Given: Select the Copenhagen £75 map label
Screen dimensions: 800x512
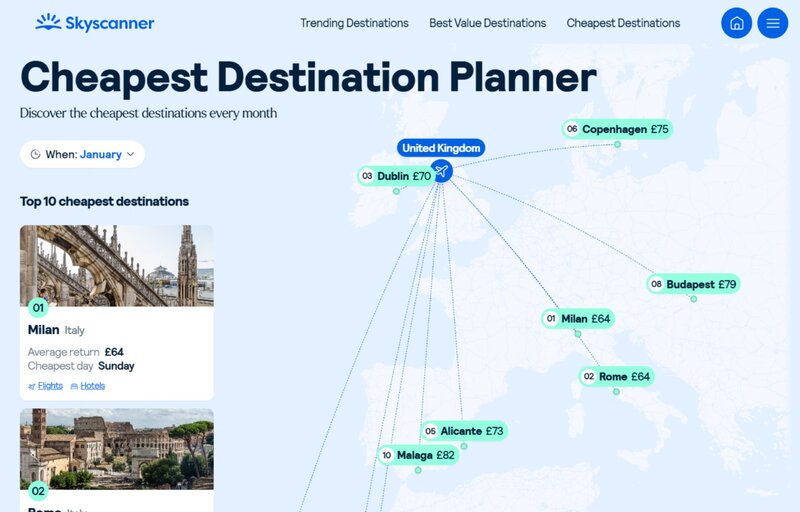Looking at the screenshot, I should point(617,129).
